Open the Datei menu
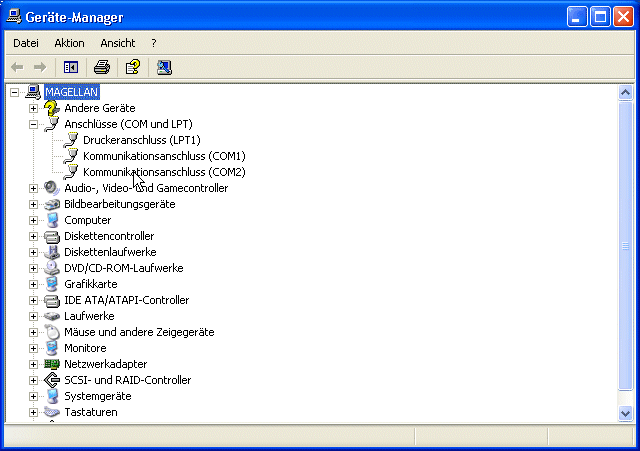The width and height of the screenshot is (640, 451). coord(26,43)
